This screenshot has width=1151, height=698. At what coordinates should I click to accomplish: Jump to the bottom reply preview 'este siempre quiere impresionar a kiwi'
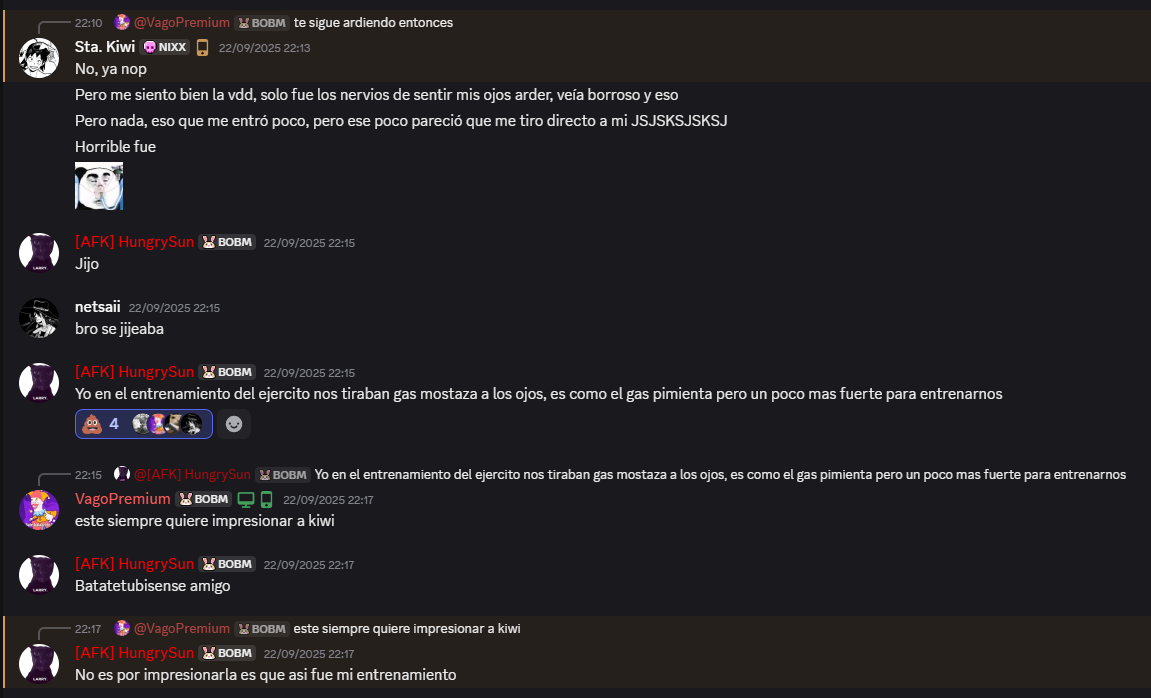coord(407,629)
